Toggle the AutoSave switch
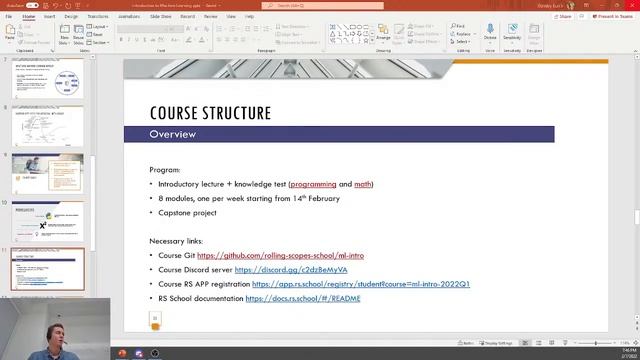 [x=32, y=6]
